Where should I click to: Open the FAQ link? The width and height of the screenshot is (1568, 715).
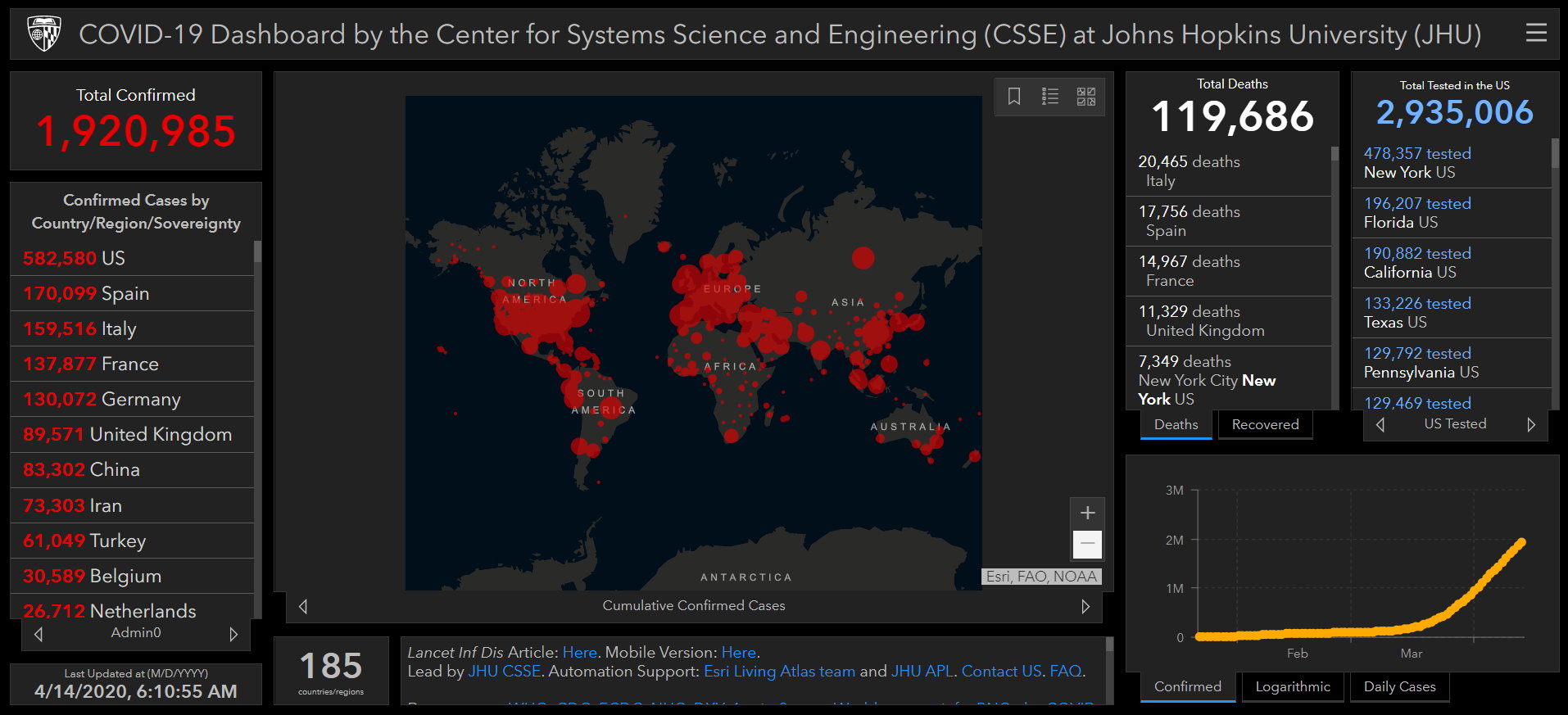[1066, 671]
